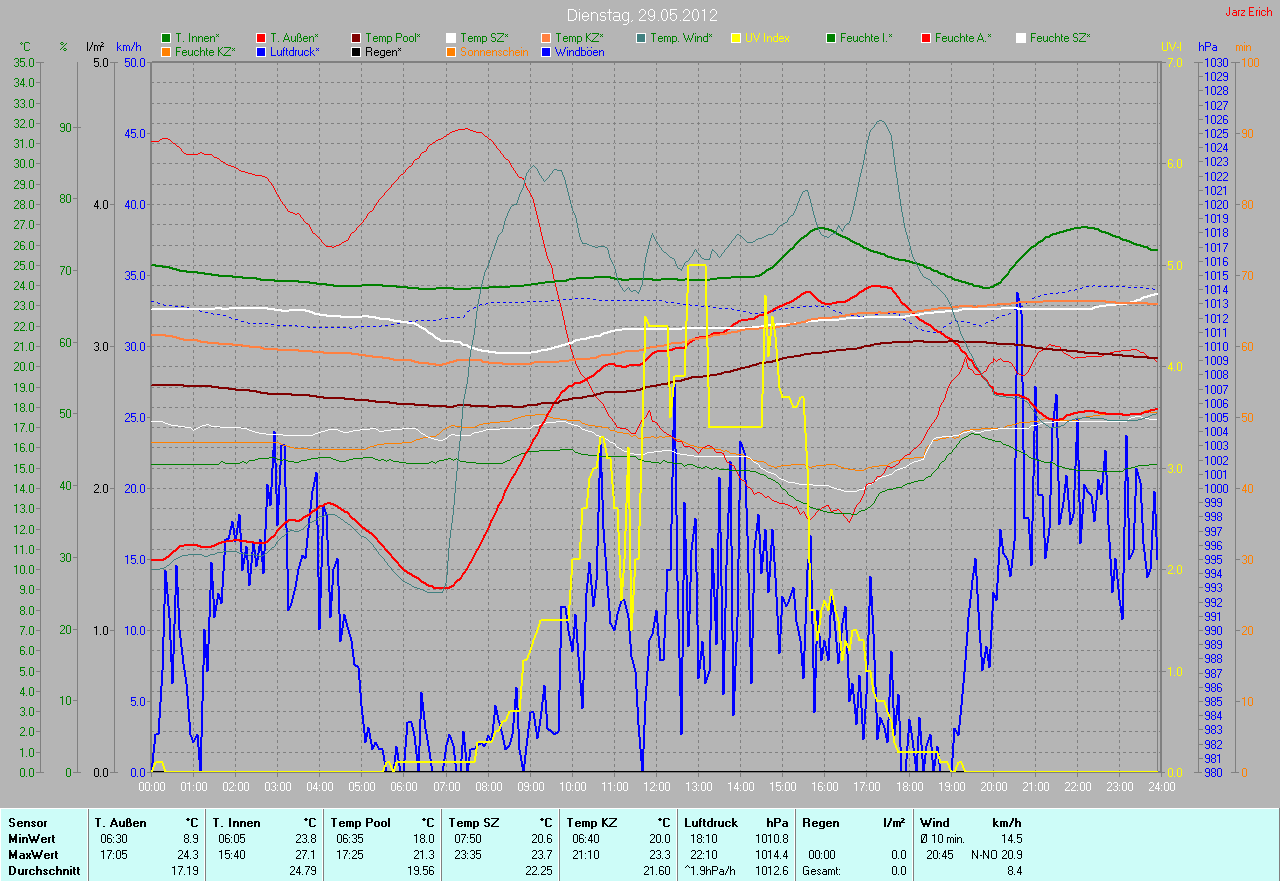Click the black Regen legend square

click(356, 52)
